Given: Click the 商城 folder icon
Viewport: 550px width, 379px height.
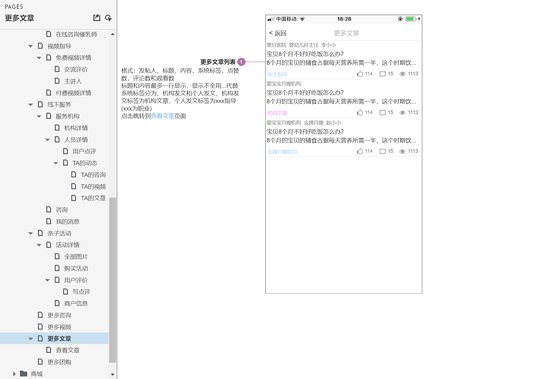Looking at the screenshot, I should (24, 373).
